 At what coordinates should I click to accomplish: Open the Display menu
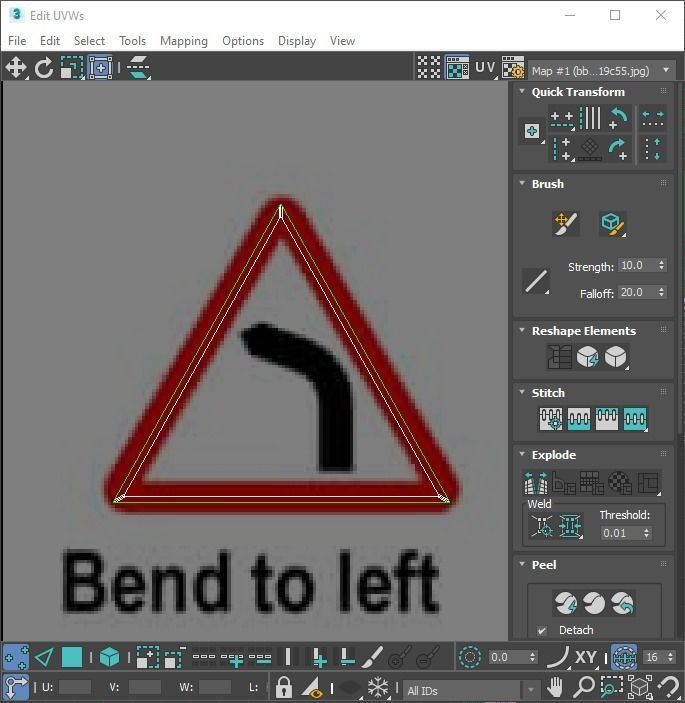297,41
